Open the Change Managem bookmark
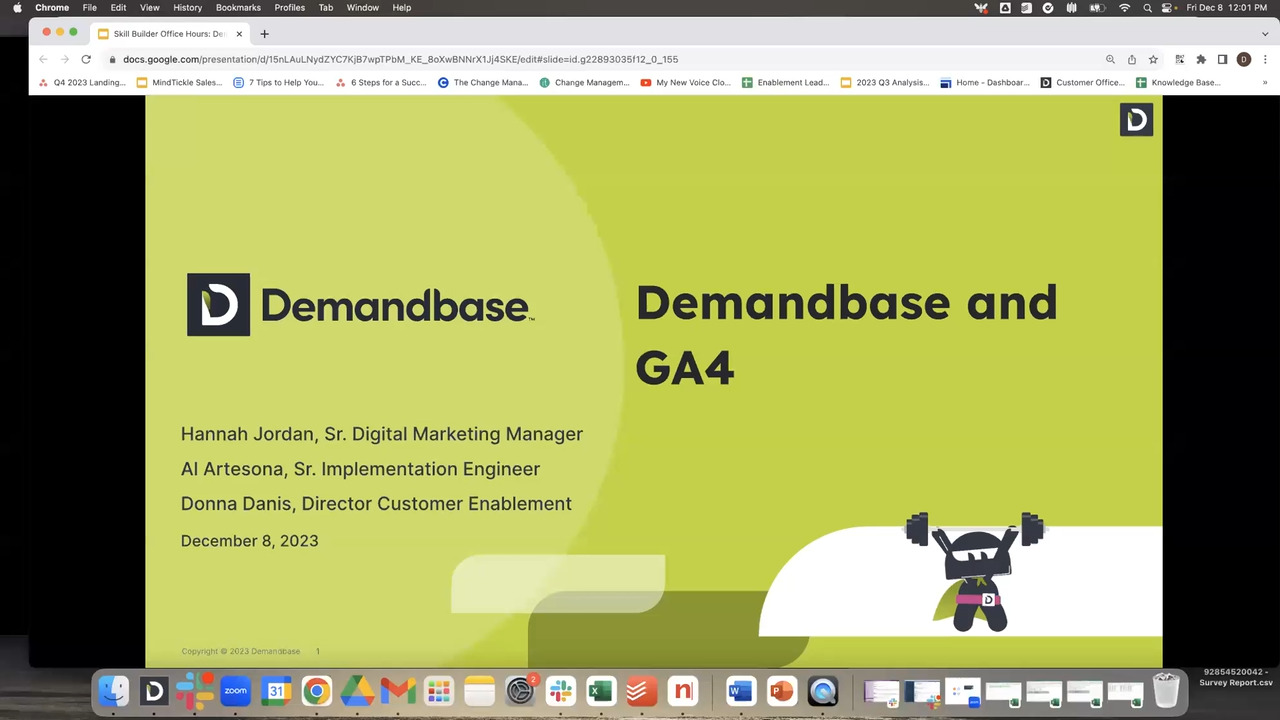Image resolution: width=1280 pixels, height=720 pixels. tap(585, 83)
